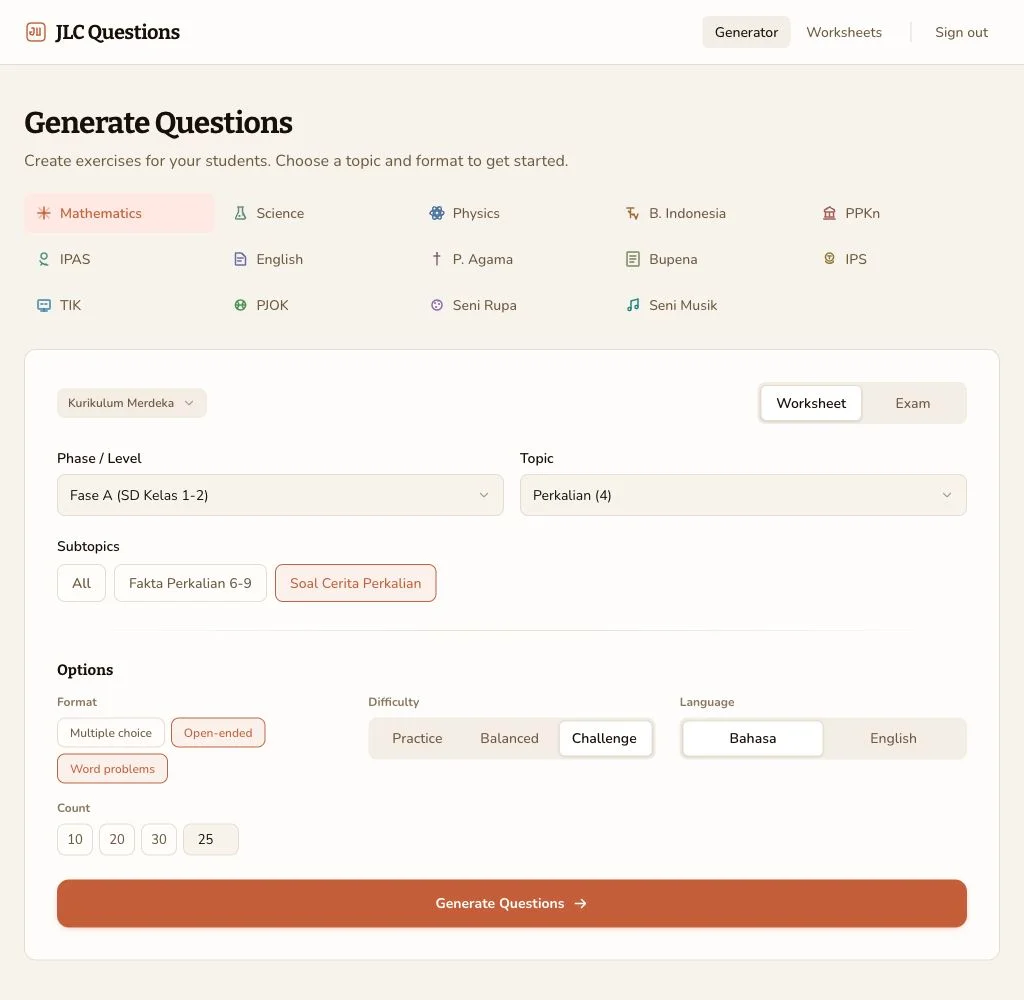Click the Physics atom icon
The image size is (1024, 1000).
pyautogui.click(x=437, y=213)
